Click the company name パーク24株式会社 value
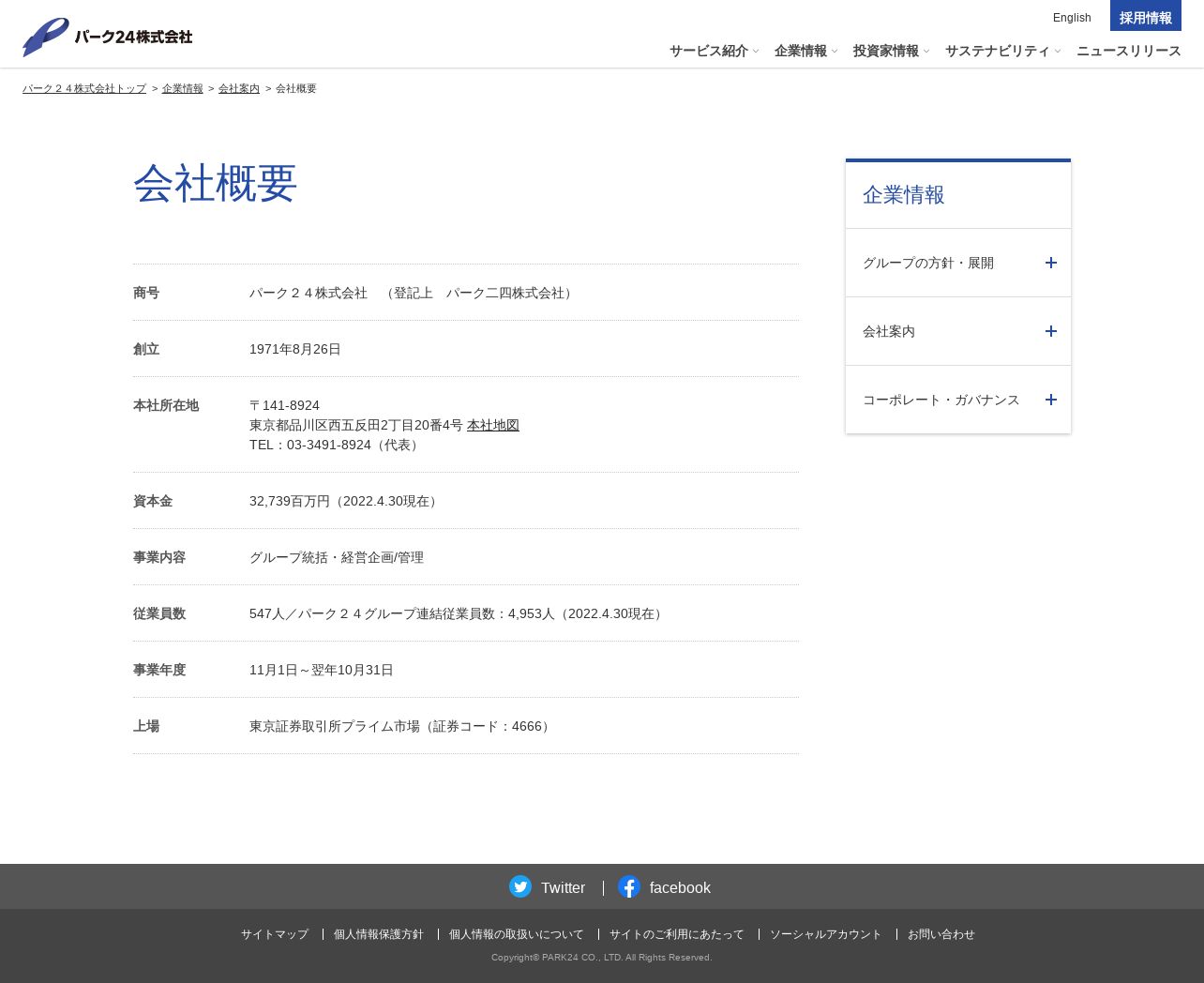The height and width of the screenshot is (983, 1204). pyautogui.click(x=309, y=293)
